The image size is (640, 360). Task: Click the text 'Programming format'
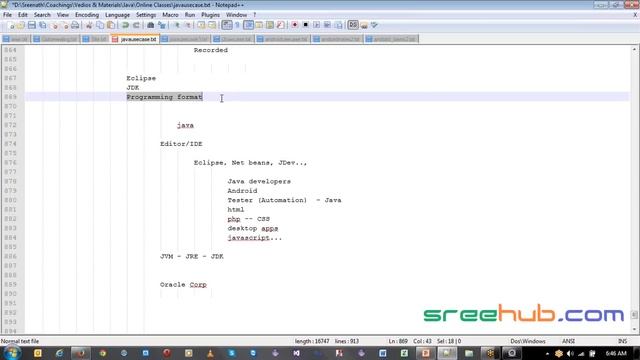(x=164, y=97)
